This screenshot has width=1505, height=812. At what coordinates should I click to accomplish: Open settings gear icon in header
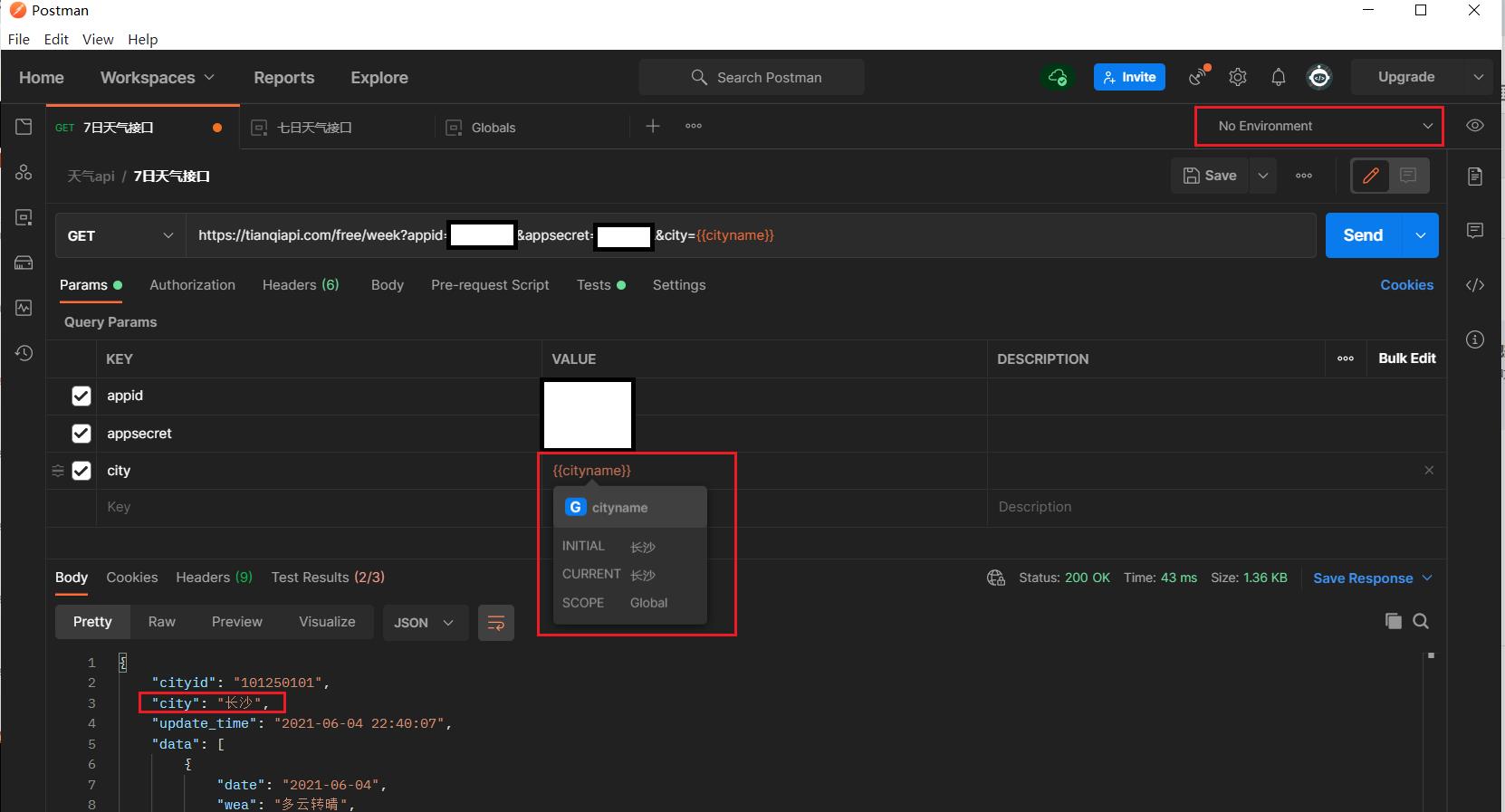[x=1238, y=77]
